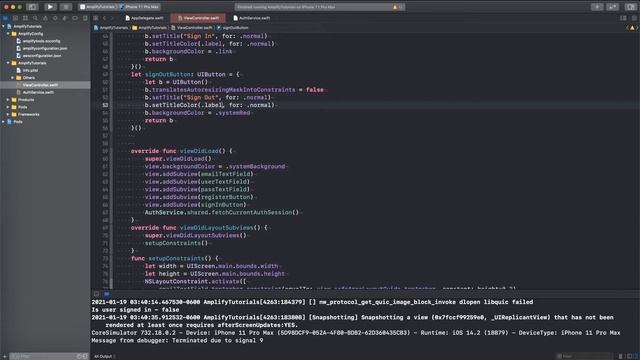
Task: Open the Issue navigator warning icon
Action: click(45, 18)
